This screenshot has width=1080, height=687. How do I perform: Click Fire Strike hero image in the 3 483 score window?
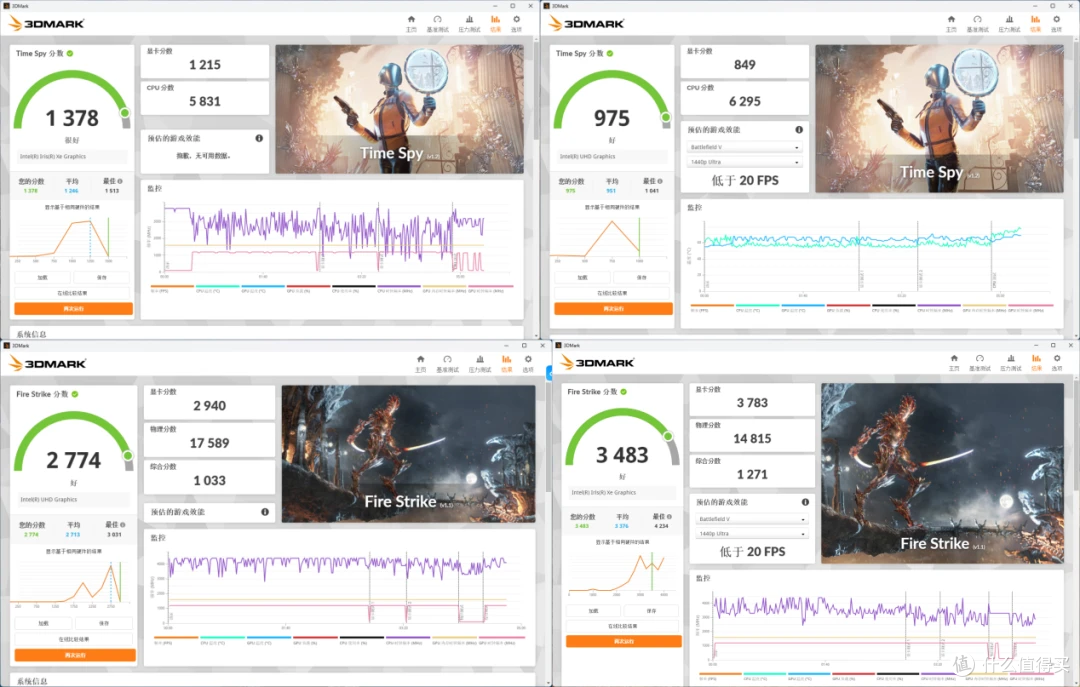point(943,473)
